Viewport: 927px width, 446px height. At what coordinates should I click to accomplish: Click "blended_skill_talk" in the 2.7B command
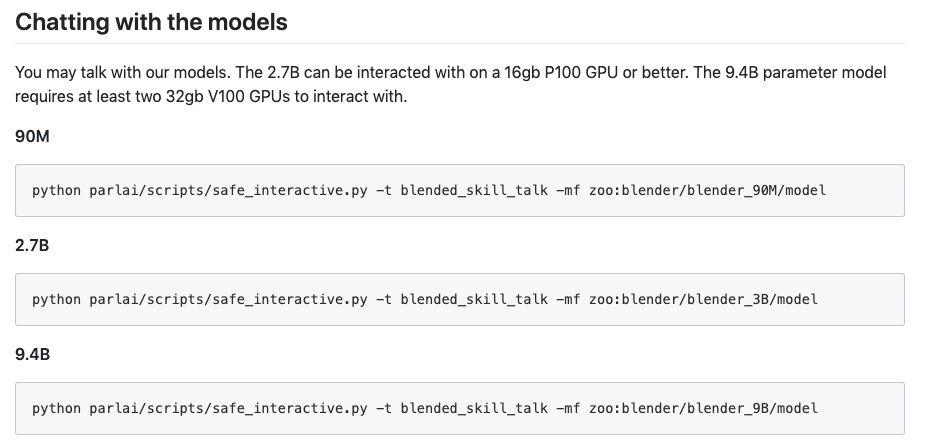click(474, 299)
